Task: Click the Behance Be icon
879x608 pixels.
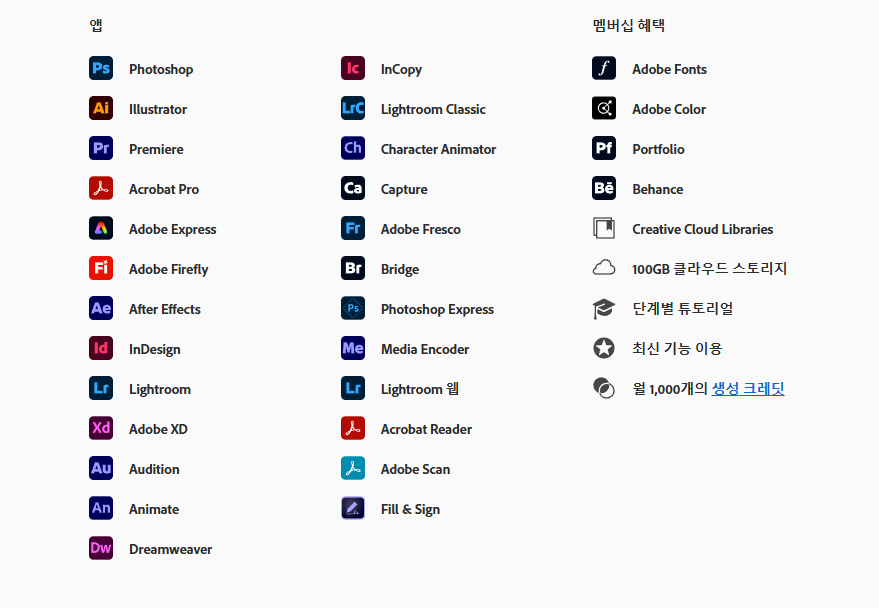Action: click(604, 188)
